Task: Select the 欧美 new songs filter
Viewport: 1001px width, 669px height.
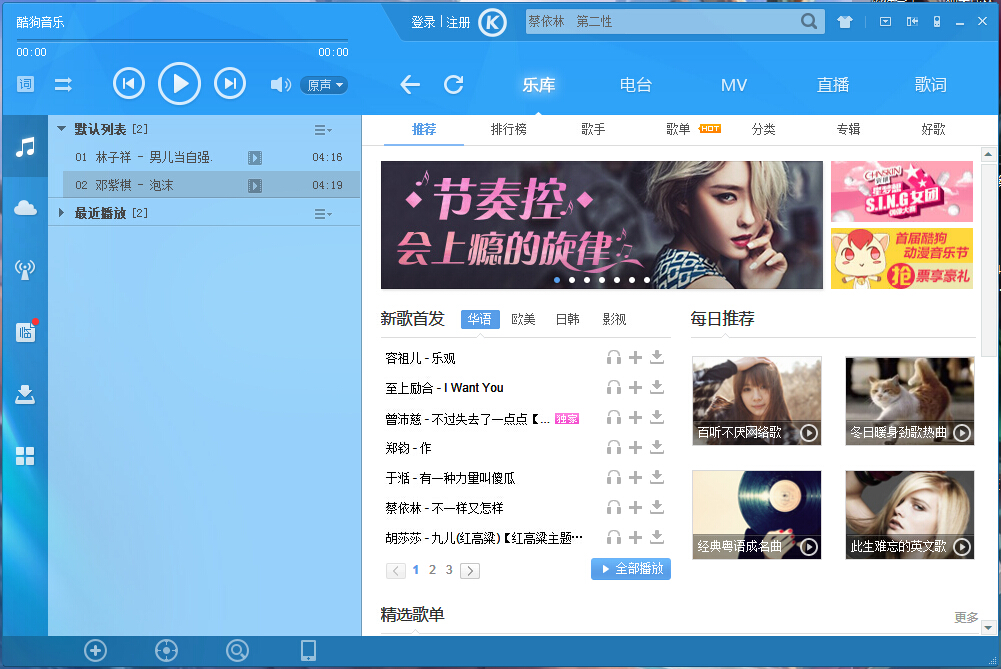Action: 523,319
